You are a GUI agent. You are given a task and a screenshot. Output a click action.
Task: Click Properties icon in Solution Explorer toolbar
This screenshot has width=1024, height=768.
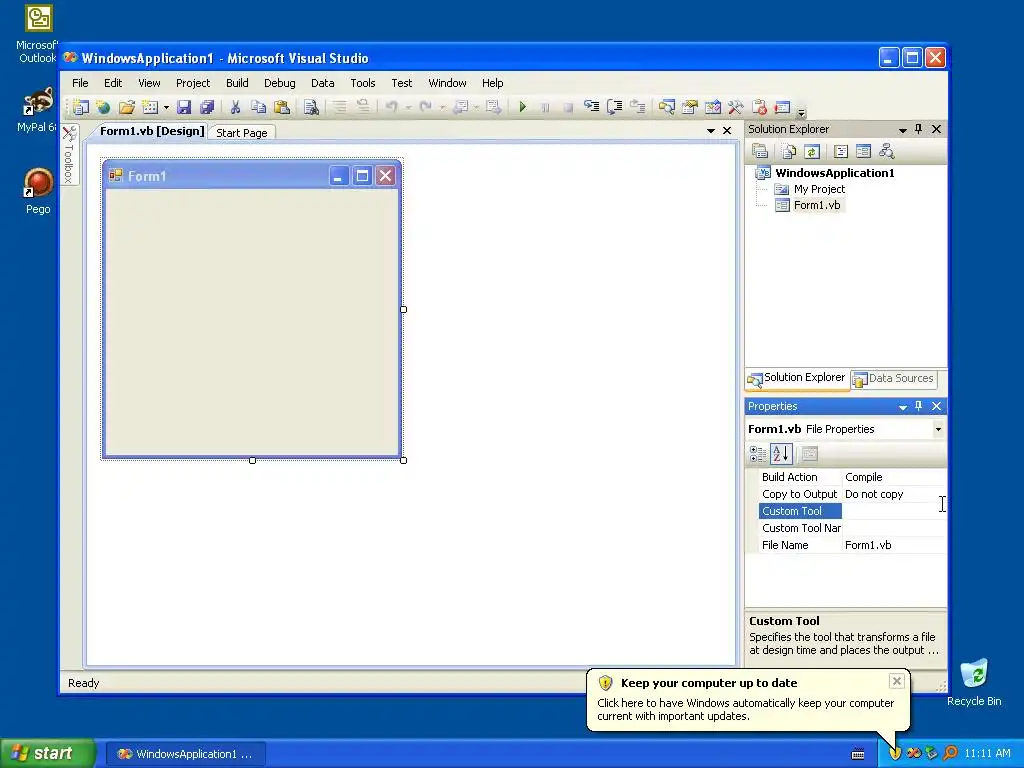pyautogui.click(x=760, y=152)
